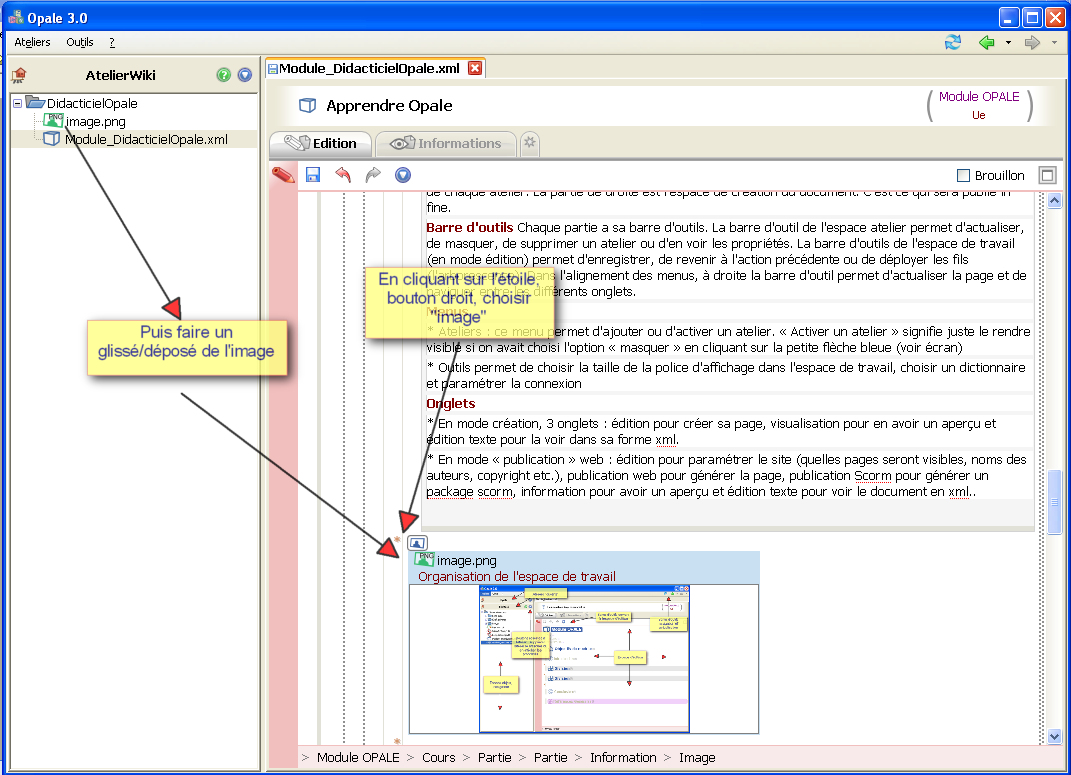Switch to the Edition tab
1071x775 pixels.
click(320, 143)
